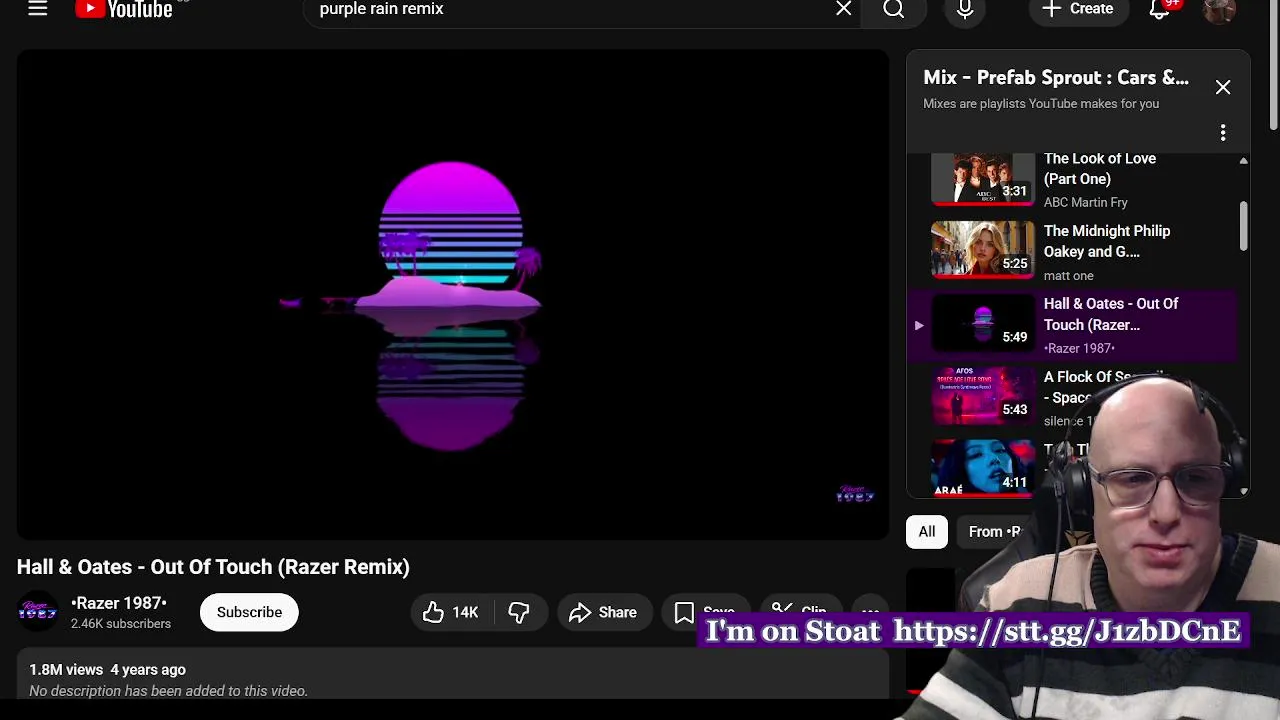The image size is (1280, 720).
Task: Save the video to a playlist
Action: coord(705,612)
